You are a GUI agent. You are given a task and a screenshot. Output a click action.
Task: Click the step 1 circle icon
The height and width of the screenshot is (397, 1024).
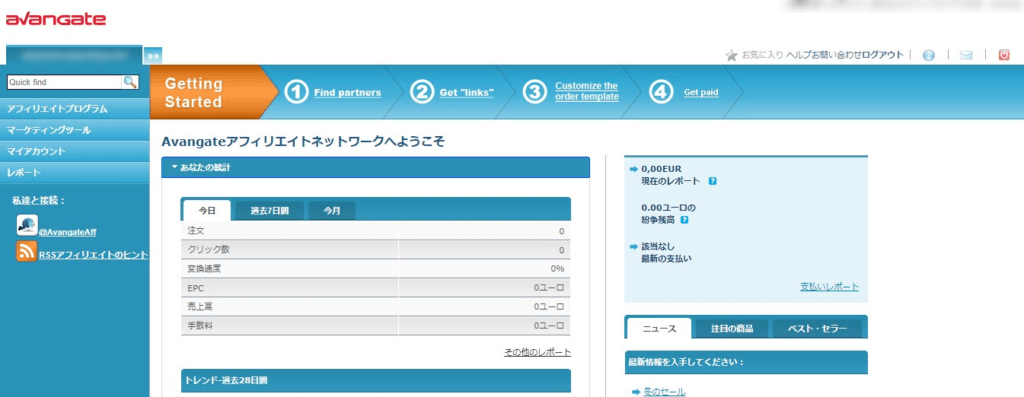pos(296,92)
